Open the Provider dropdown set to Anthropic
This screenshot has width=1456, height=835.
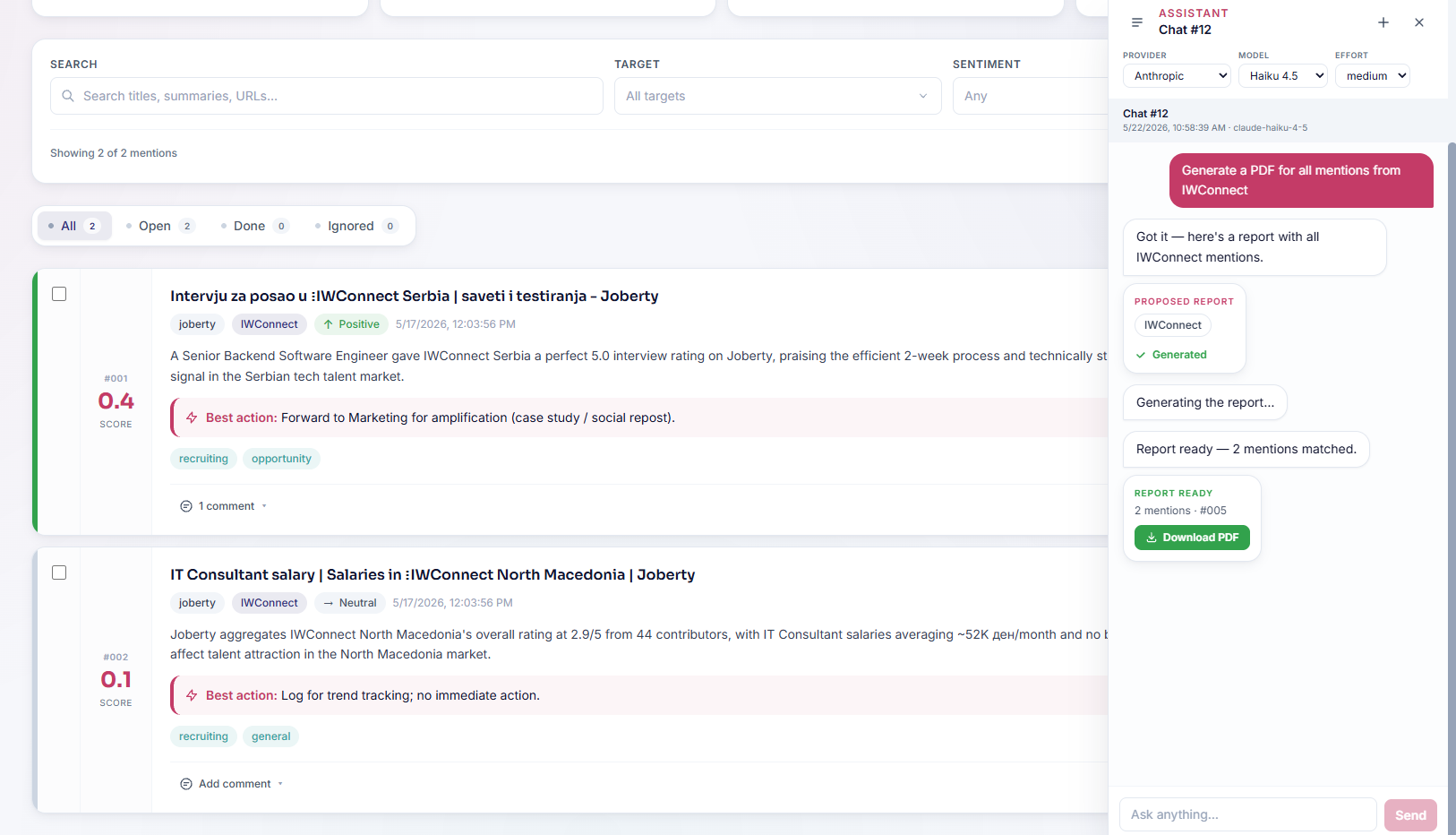1177,76
